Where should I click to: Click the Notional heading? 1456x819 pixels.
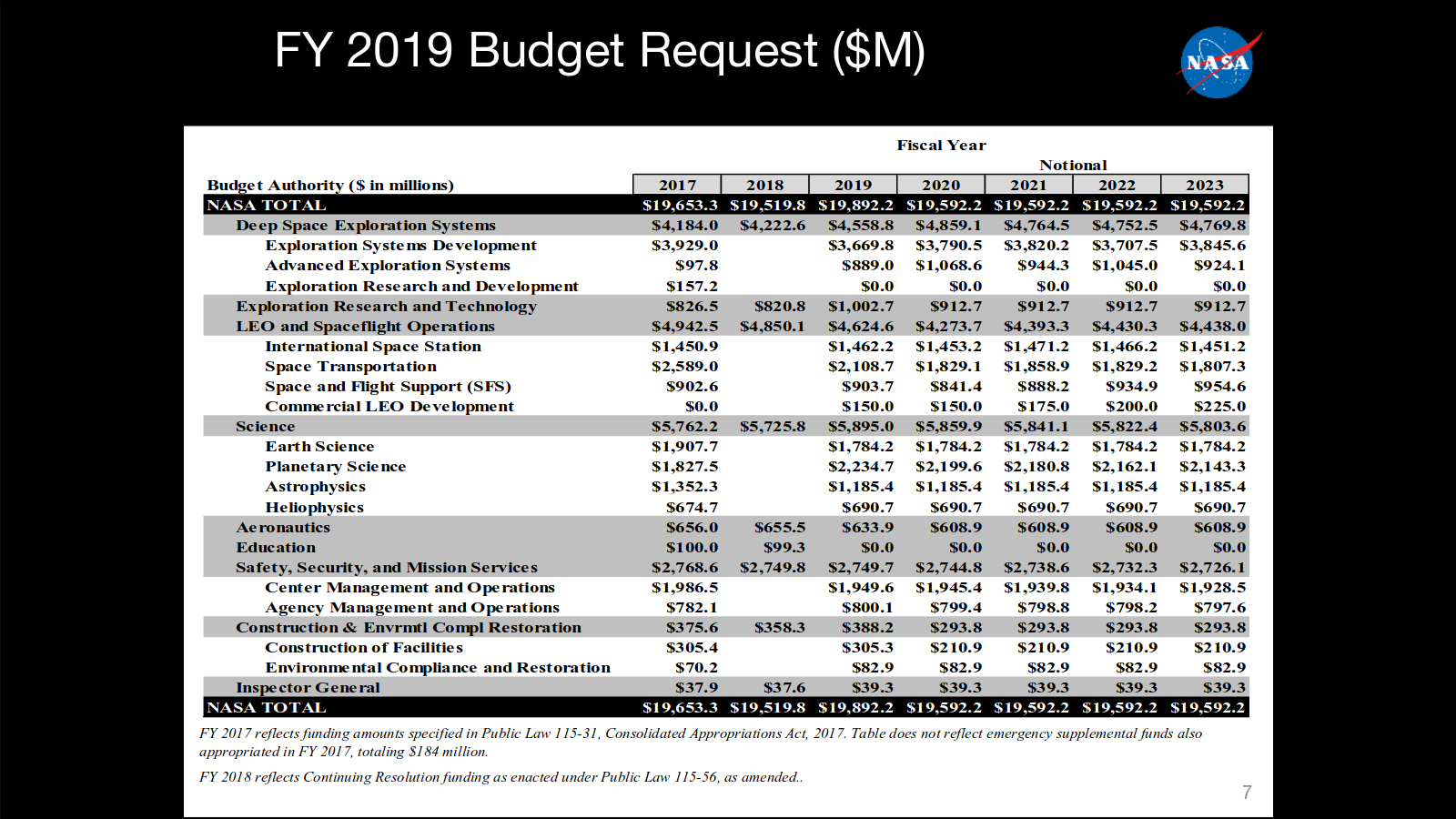coord(1073,166)
